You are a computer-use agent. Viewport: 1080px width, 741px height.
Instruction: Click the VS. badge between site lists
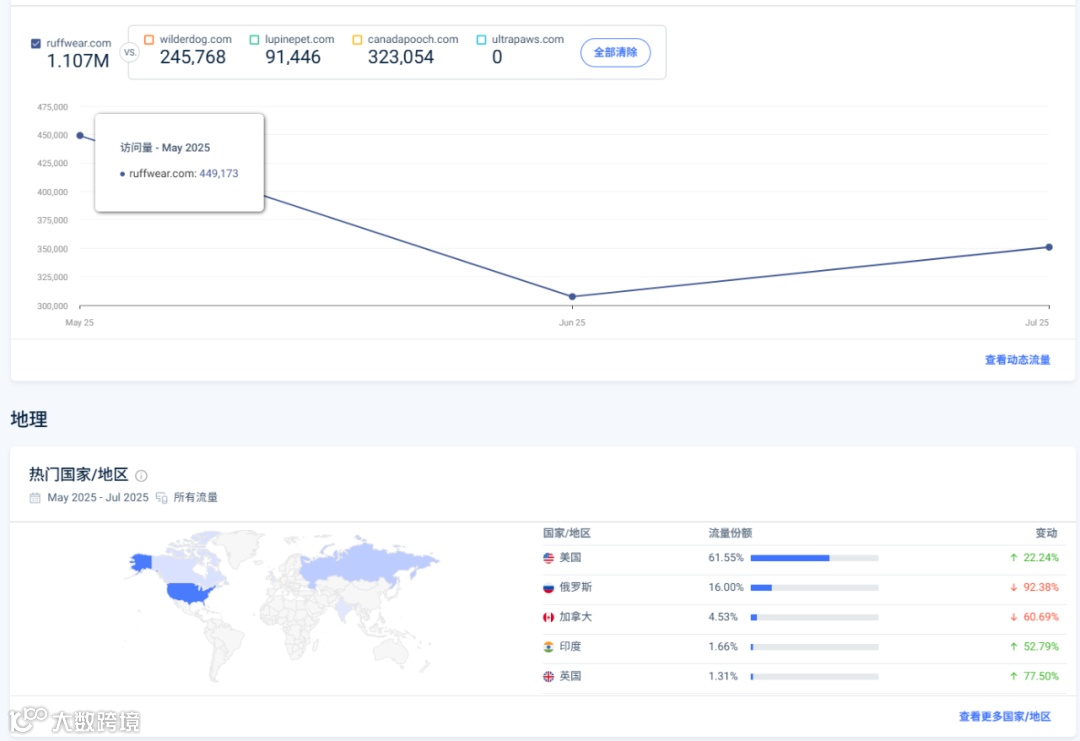[x=129, y=52]
